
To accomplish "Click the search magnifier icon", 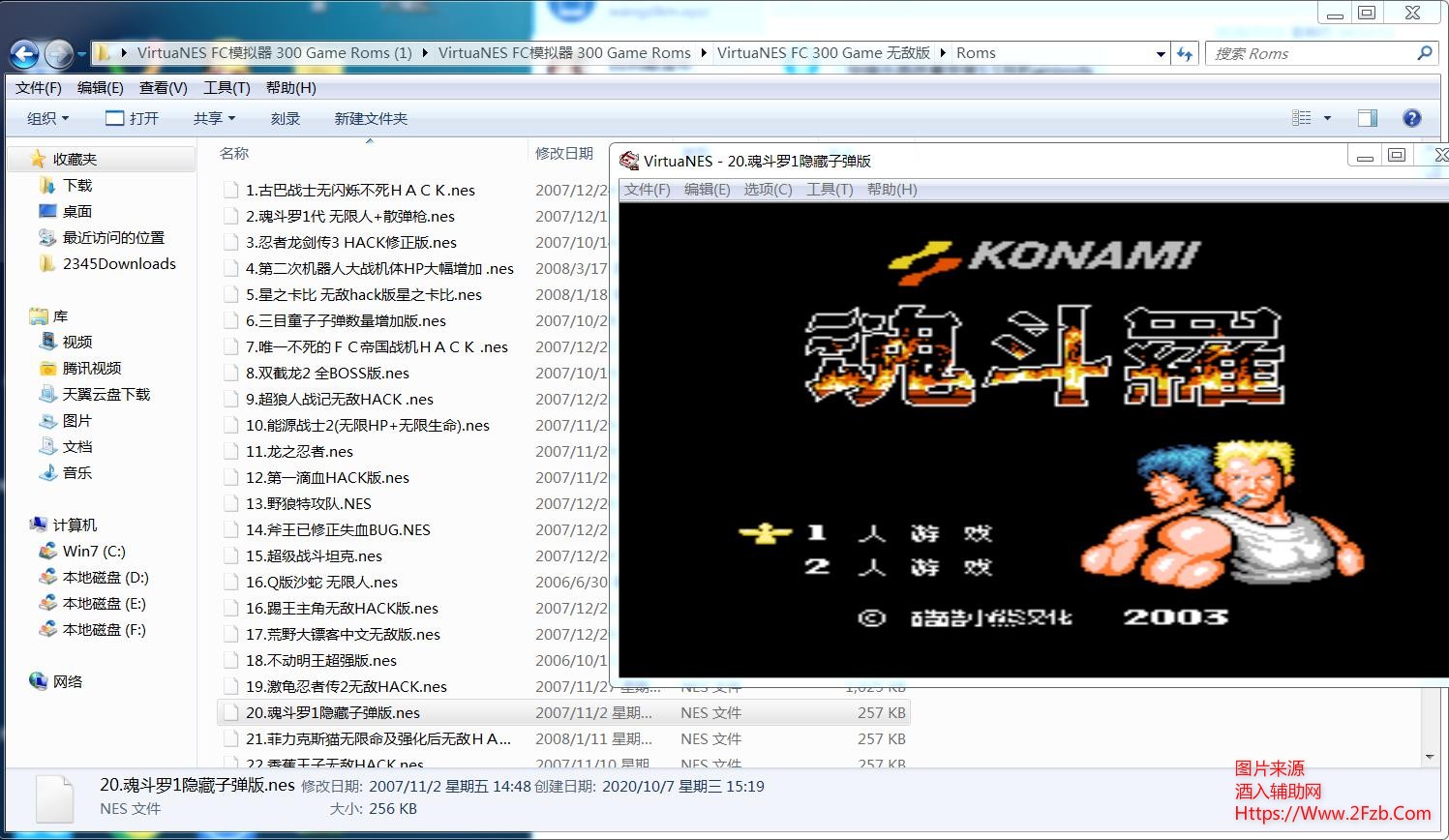I will point(1424,54).
